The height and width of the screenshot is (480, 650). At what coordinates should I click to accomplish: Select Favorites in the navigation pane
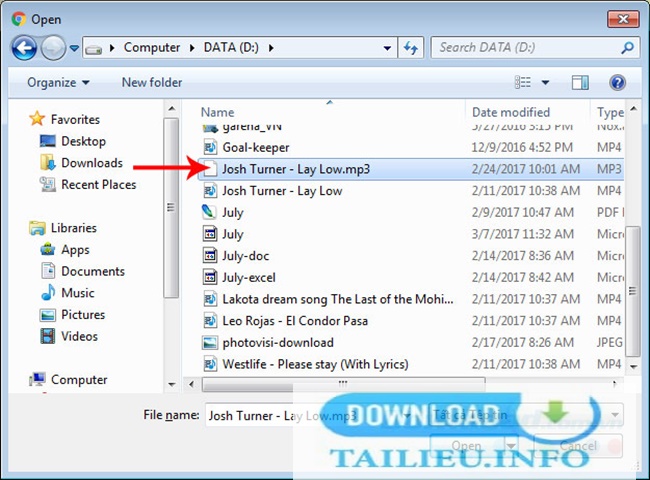point(75,119)
